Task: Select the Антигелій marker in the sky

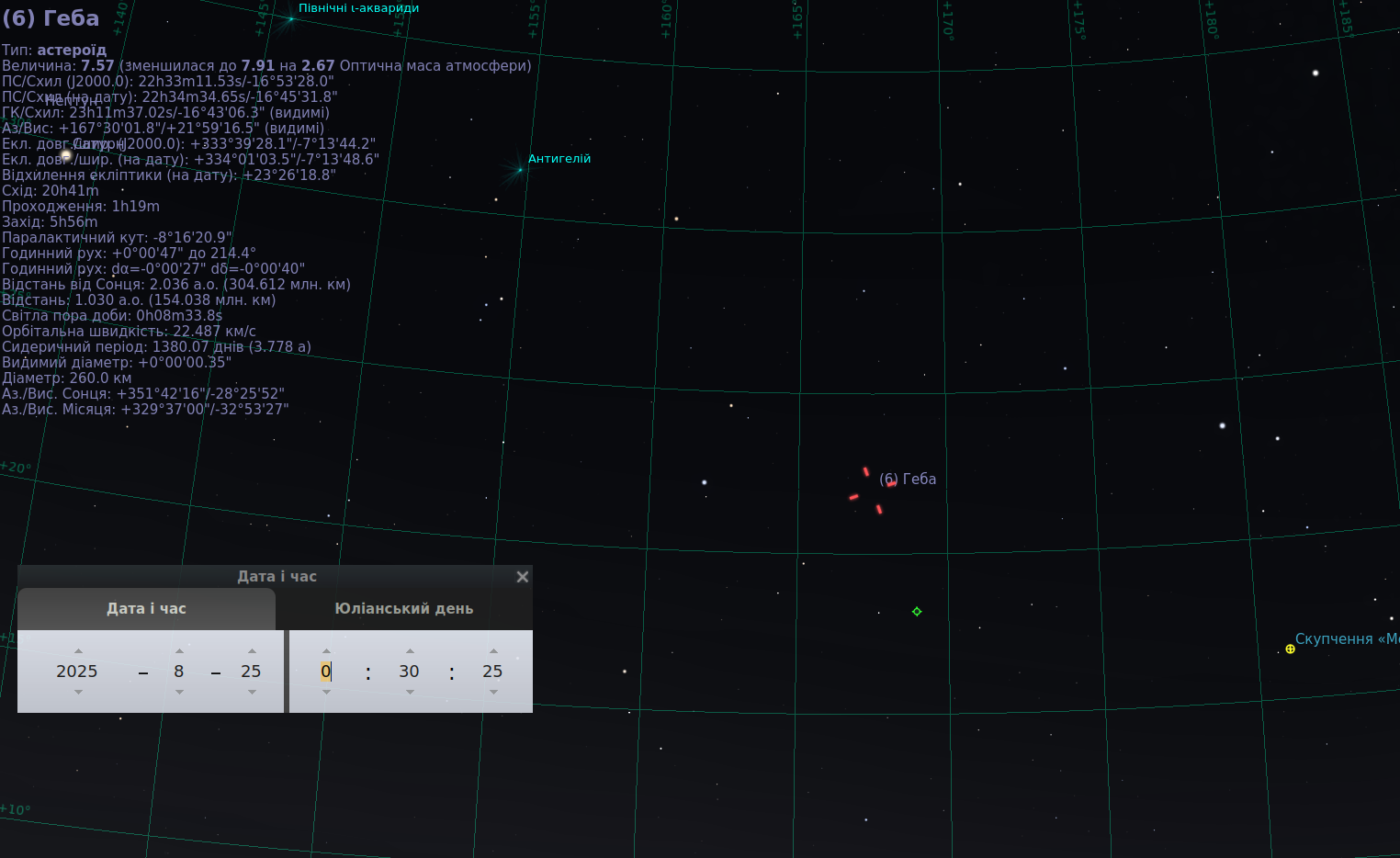Action: point(520,170)
